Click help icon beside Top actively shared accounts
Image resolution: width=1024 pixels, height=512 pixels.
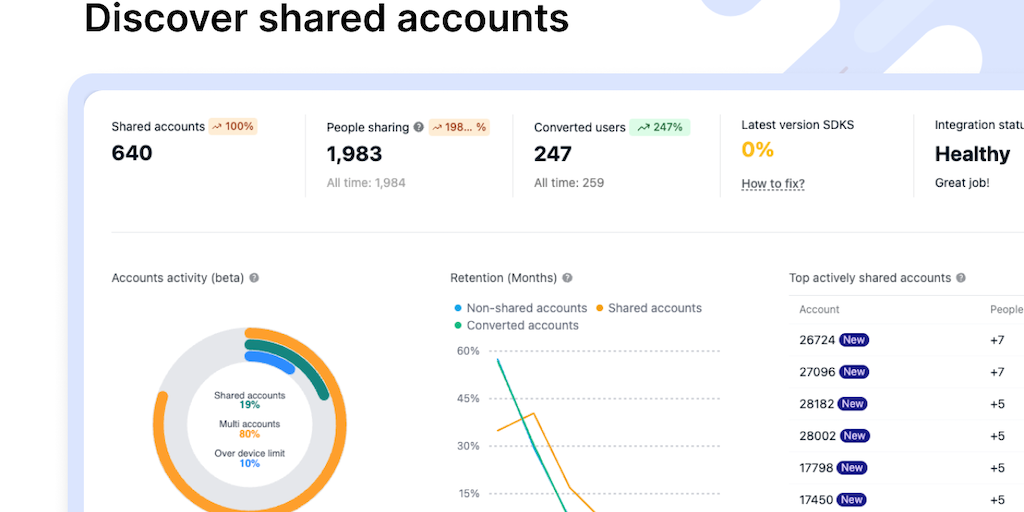(x=961, y=278)
